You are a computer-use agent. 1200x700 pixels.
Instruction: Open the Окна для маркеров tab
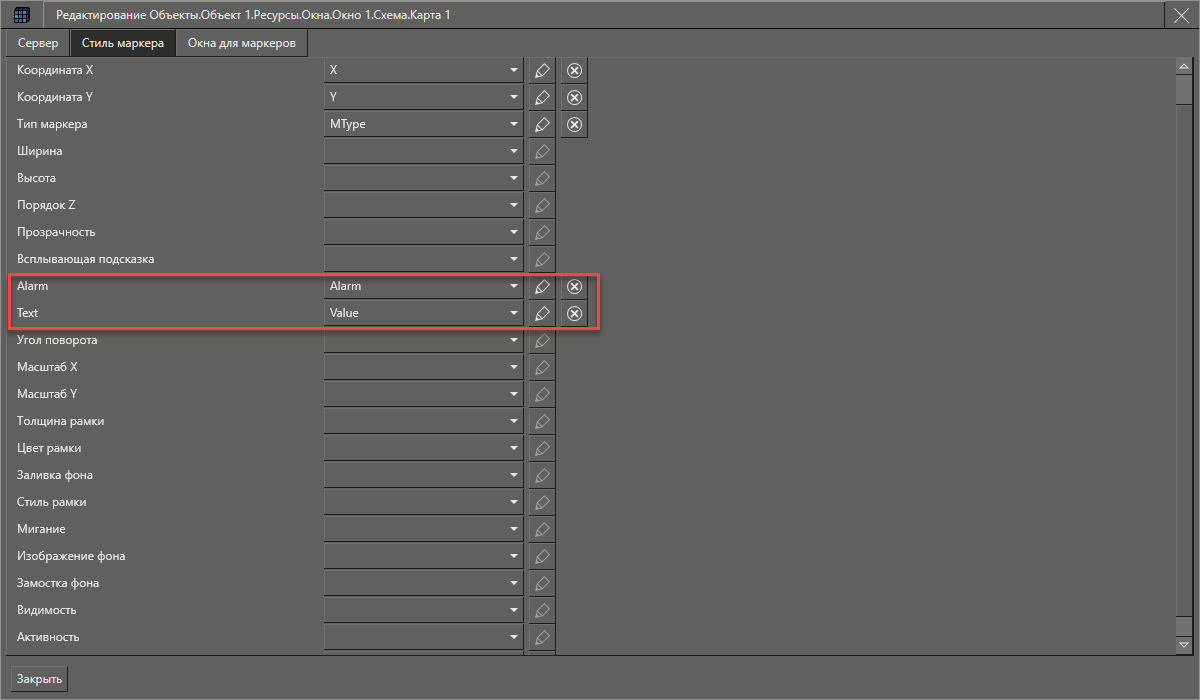point(242,44)
